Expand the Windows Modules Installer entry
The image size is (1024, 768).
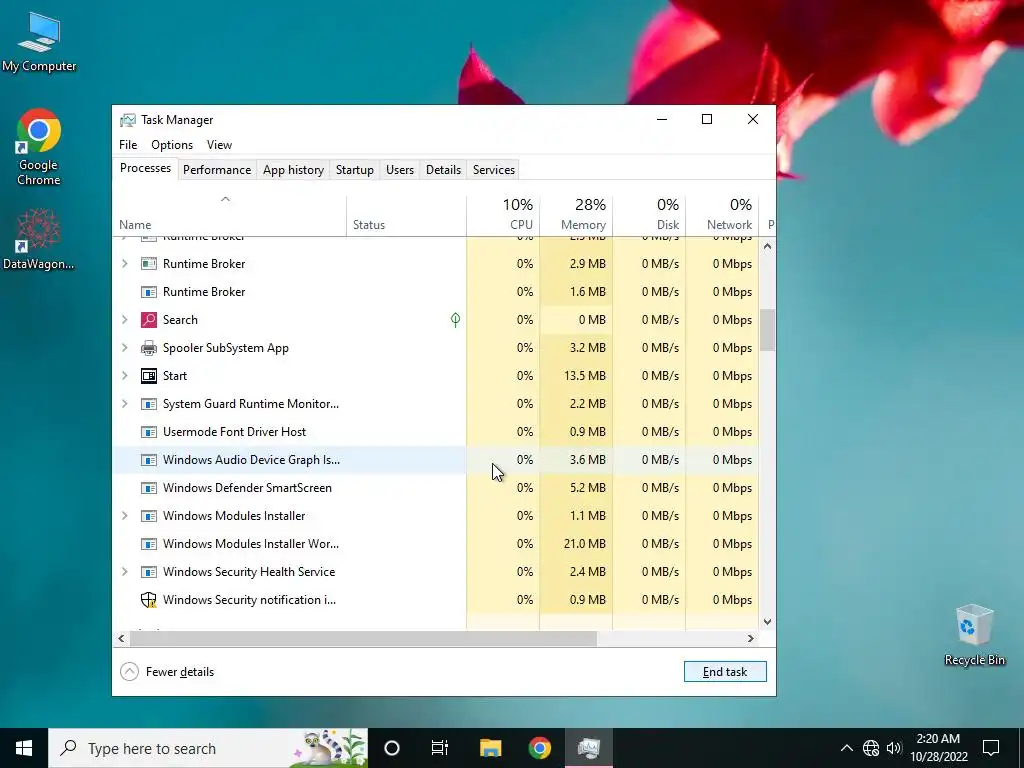coord(125,516)
